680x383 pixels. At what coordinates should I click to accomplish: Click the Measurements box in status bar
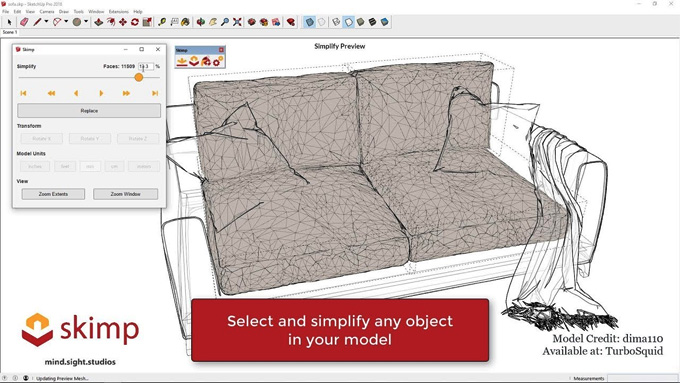[x=643, y=378]
